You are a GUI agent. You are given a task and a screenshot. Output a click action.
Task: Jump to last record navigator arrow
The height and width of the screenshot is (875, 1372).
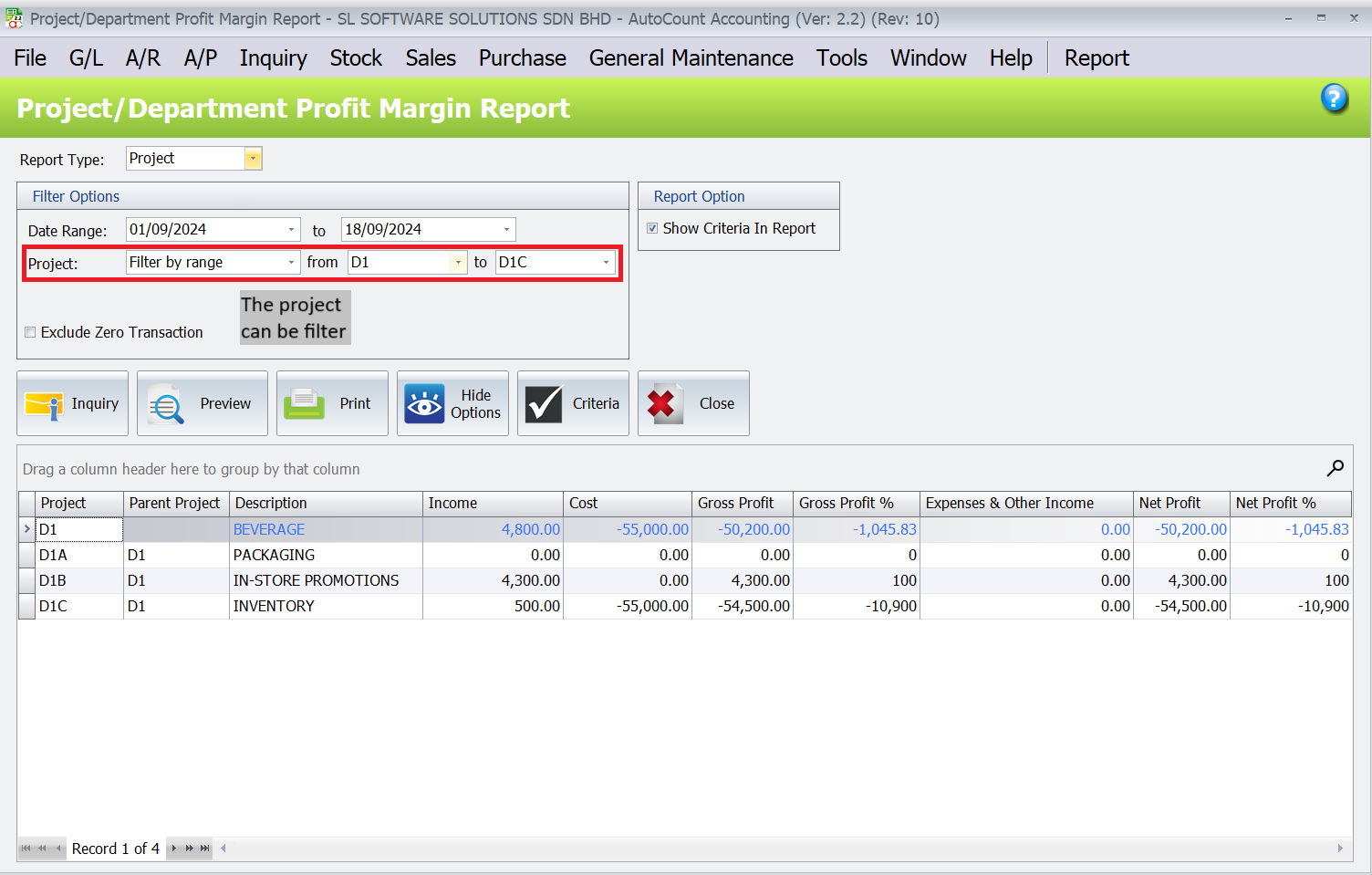click(205, 849)
